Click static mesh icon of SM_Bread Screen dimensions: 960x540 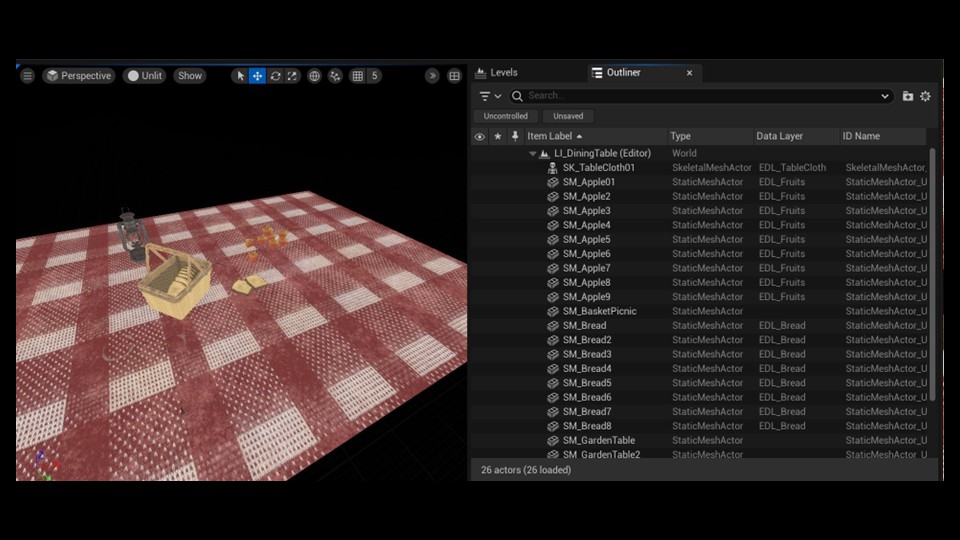(x=553, y=326)
